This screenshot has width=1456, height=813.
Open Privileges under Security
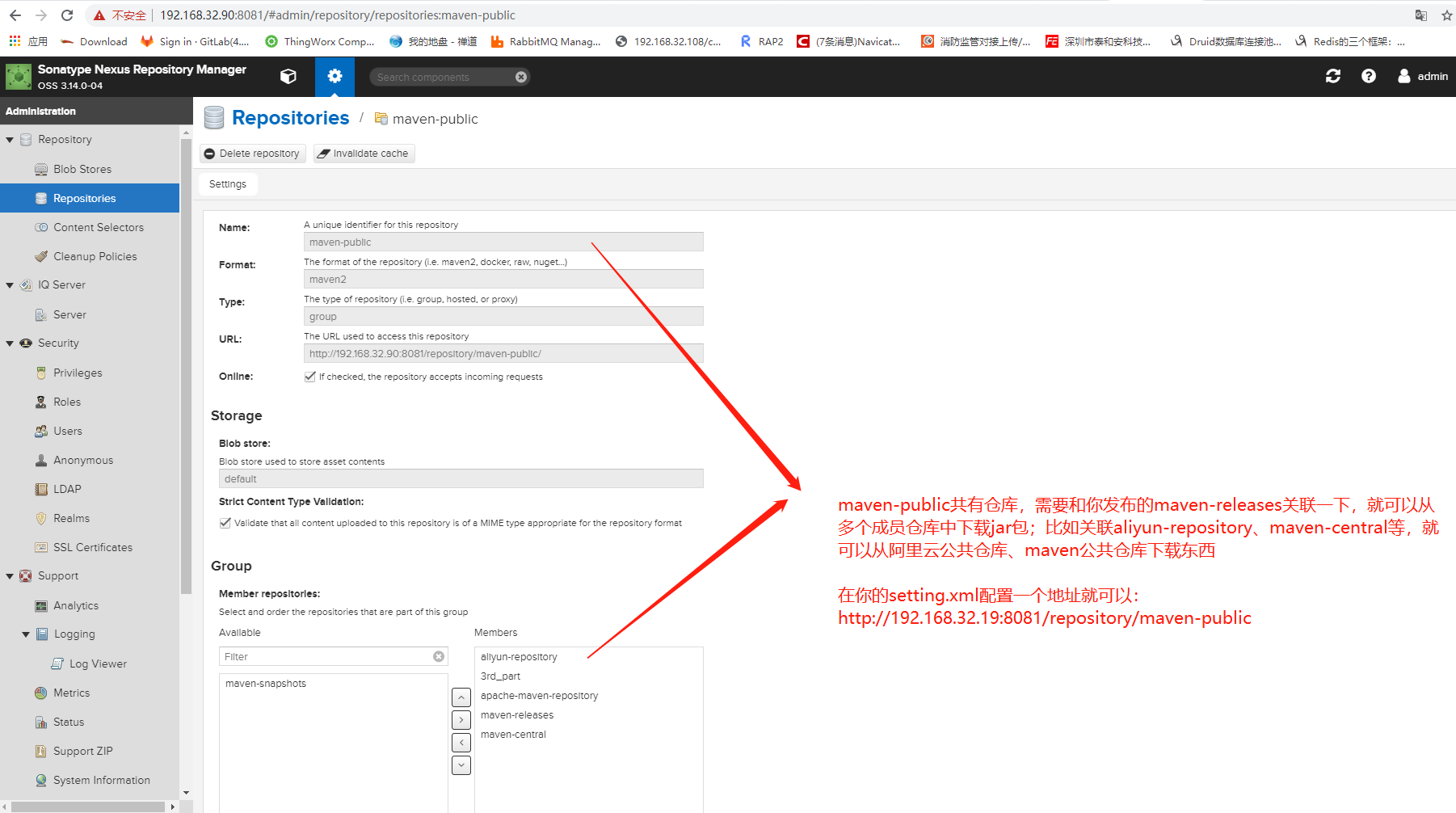click(x=78, y=373)
